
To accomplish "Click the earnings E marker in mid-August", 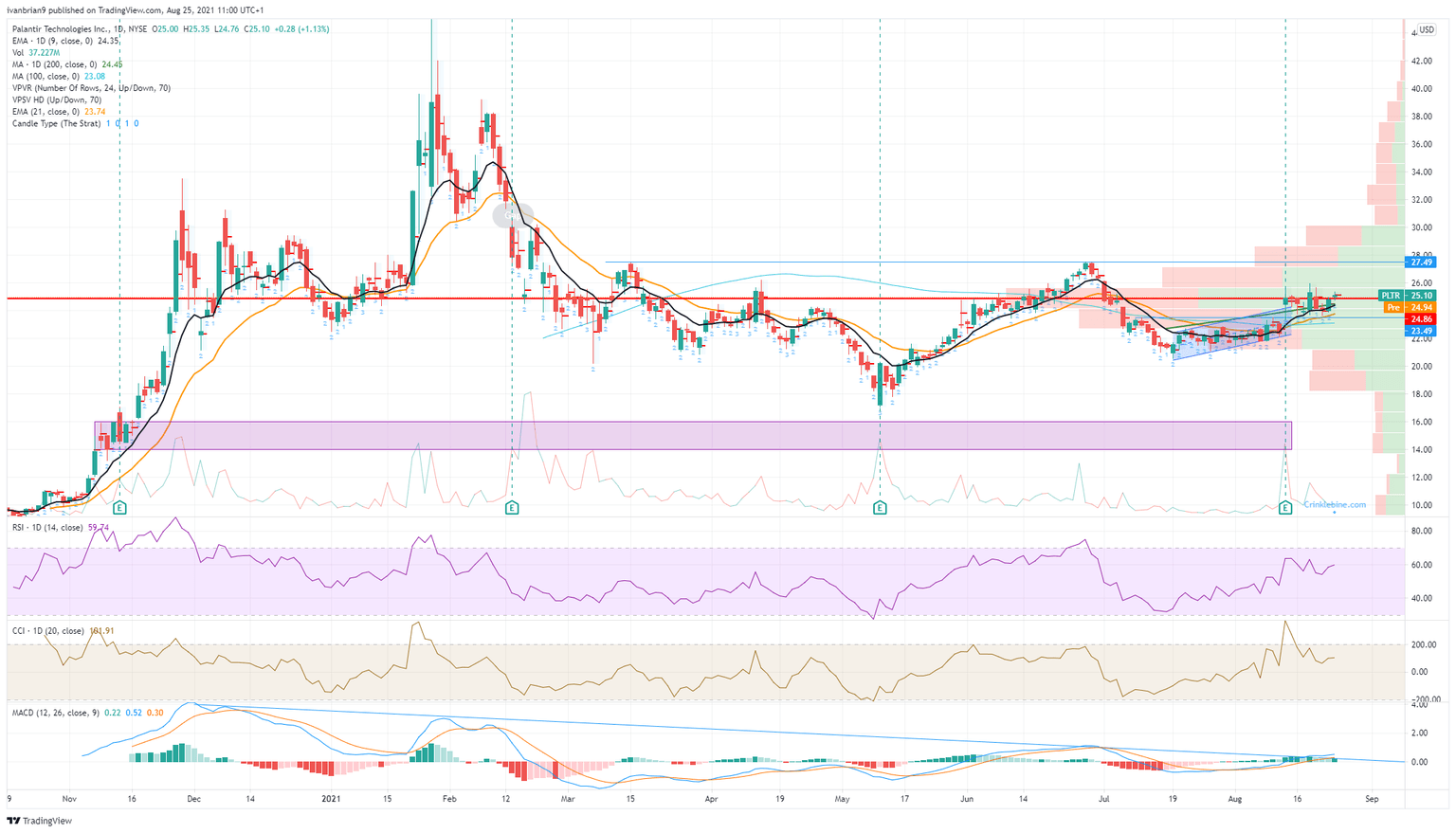I will 1285,509.
